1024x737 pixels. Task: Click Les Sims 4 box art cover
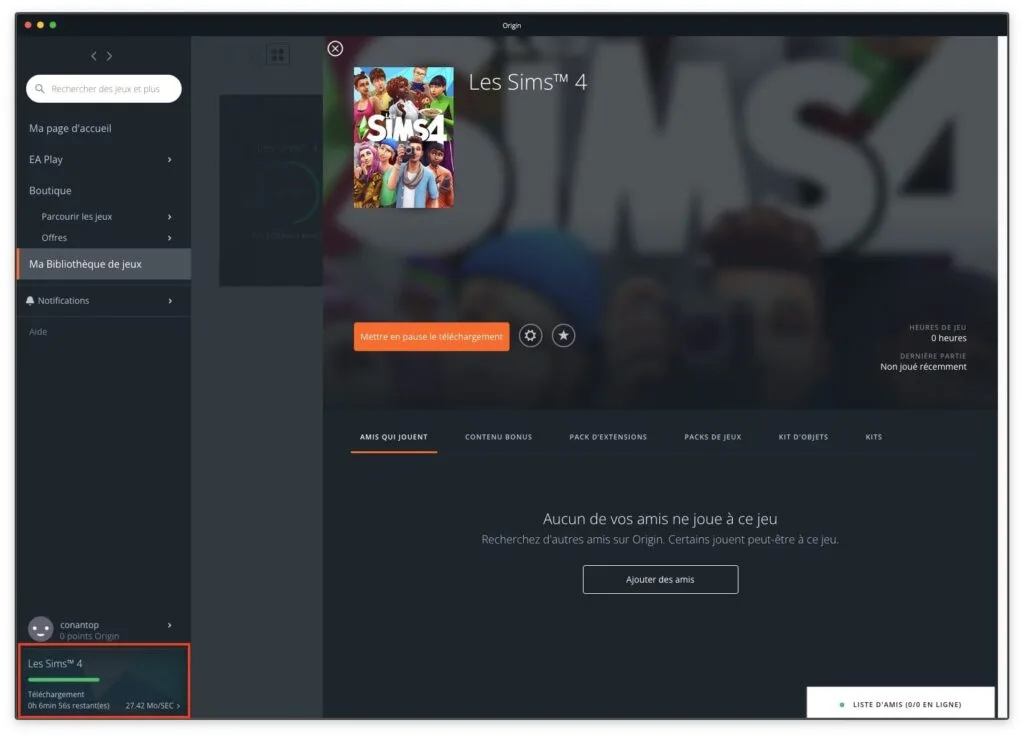tap(404, 137)
